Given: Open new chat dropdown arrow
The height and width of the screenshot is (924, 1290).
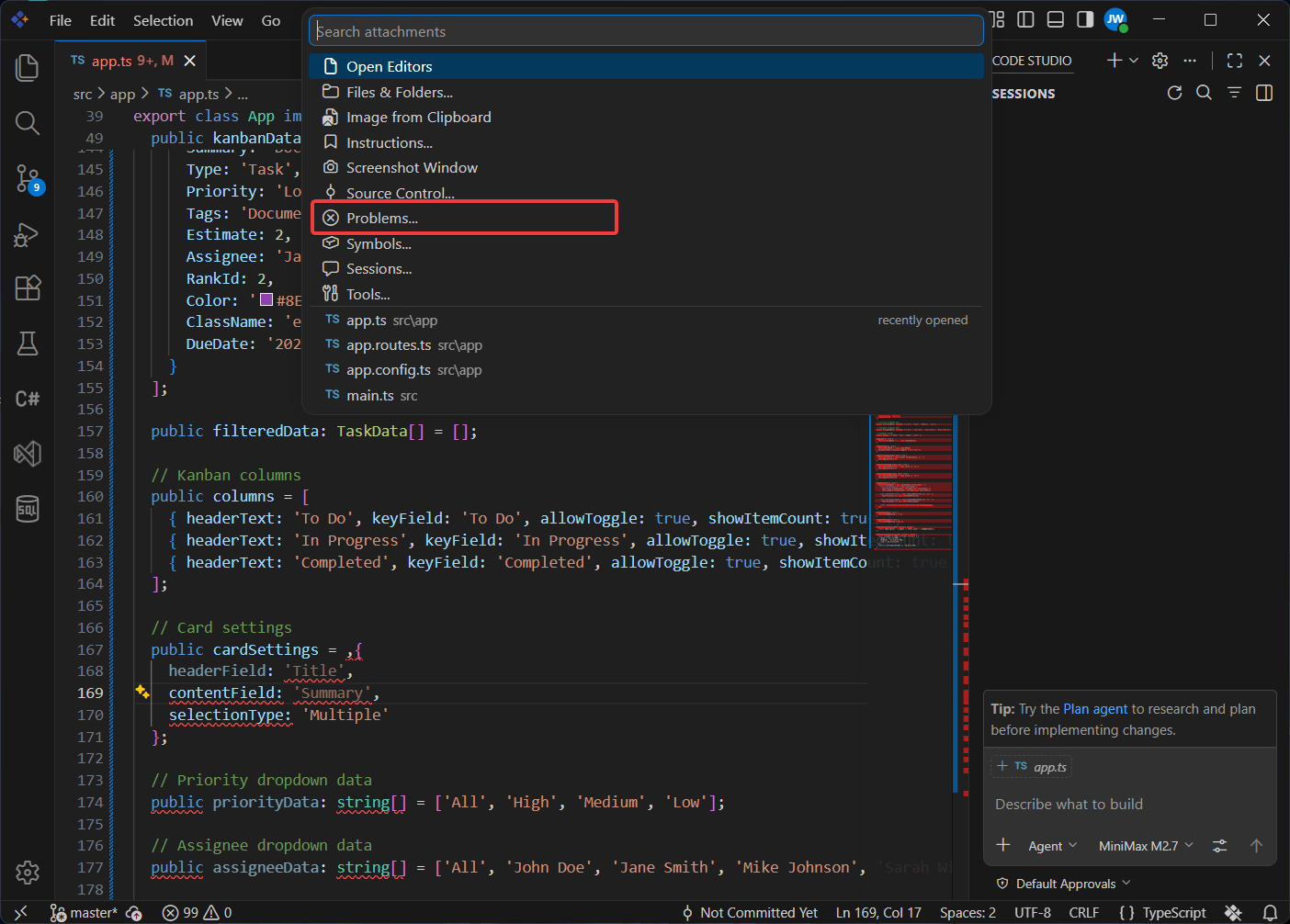Looking at the screenshot, I should tap(1134, 61).
